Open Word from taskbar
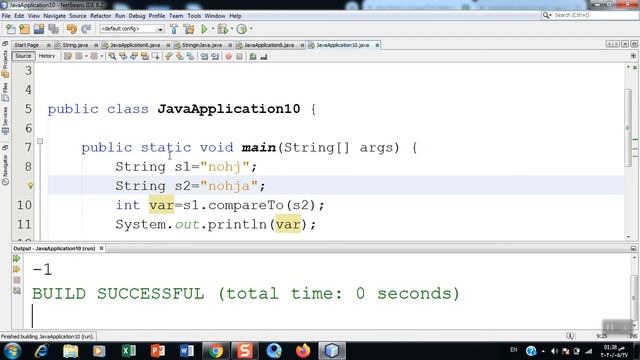The height and width of the screenshot is (360, 640). 187,351
